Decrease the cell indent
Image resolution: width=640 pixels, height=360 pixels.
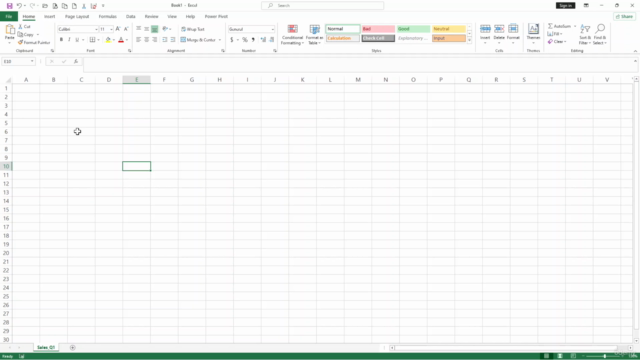164,40
